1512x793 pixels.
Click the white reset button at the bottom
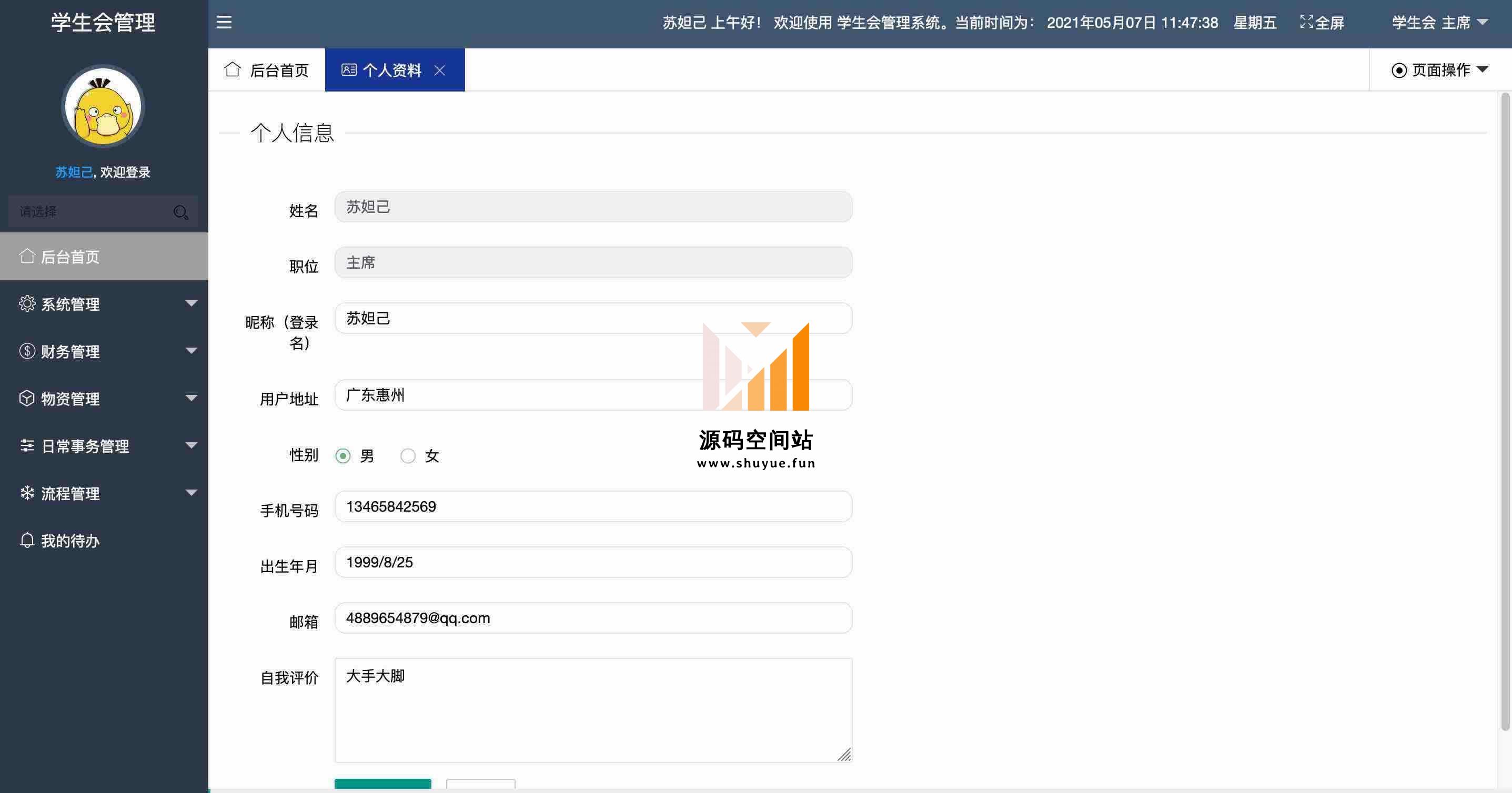tap(481, 784)
